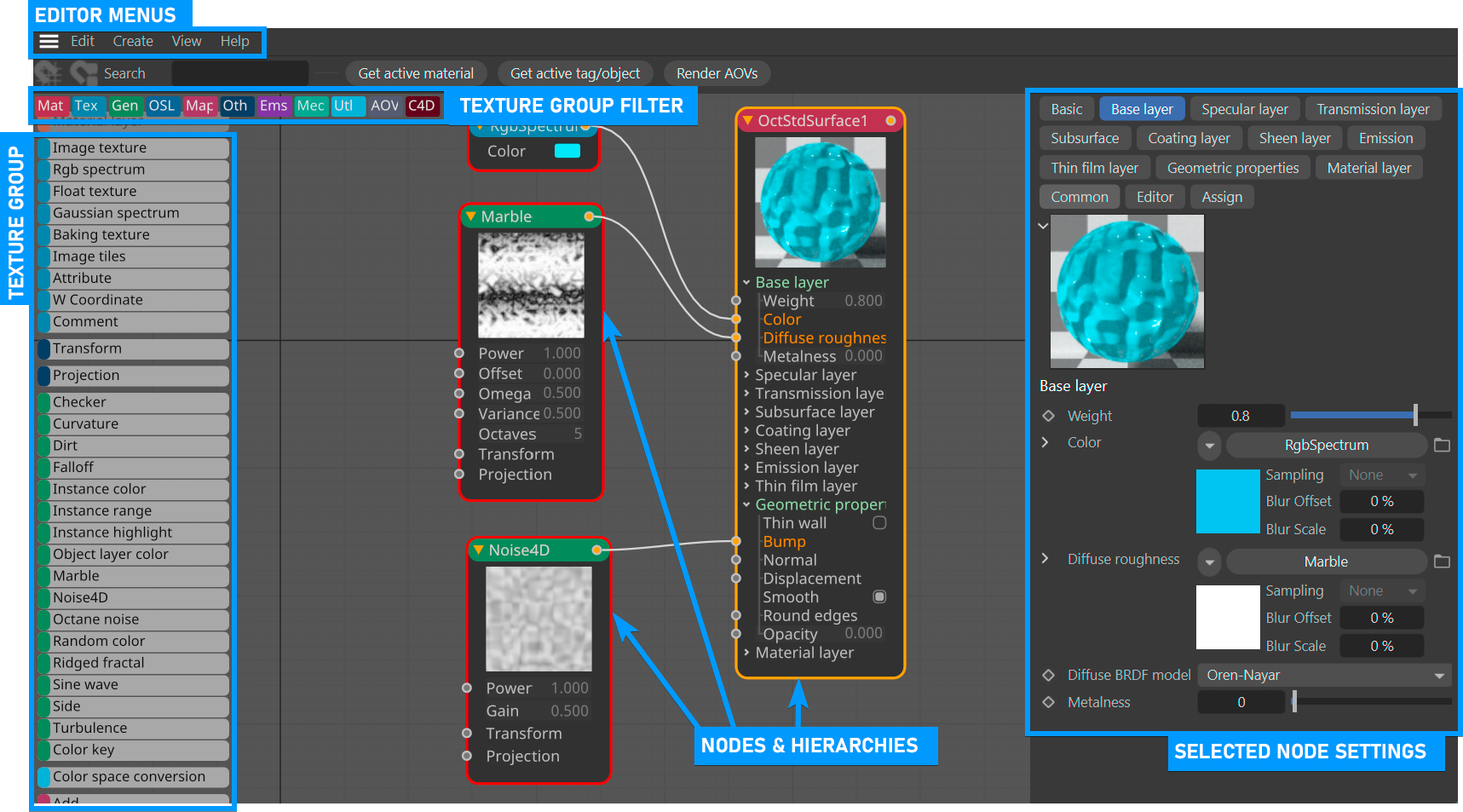This screenshot has width=1463, height=812.
Task: Click the output port of the Marble node
Action: [x=589, y=216]
